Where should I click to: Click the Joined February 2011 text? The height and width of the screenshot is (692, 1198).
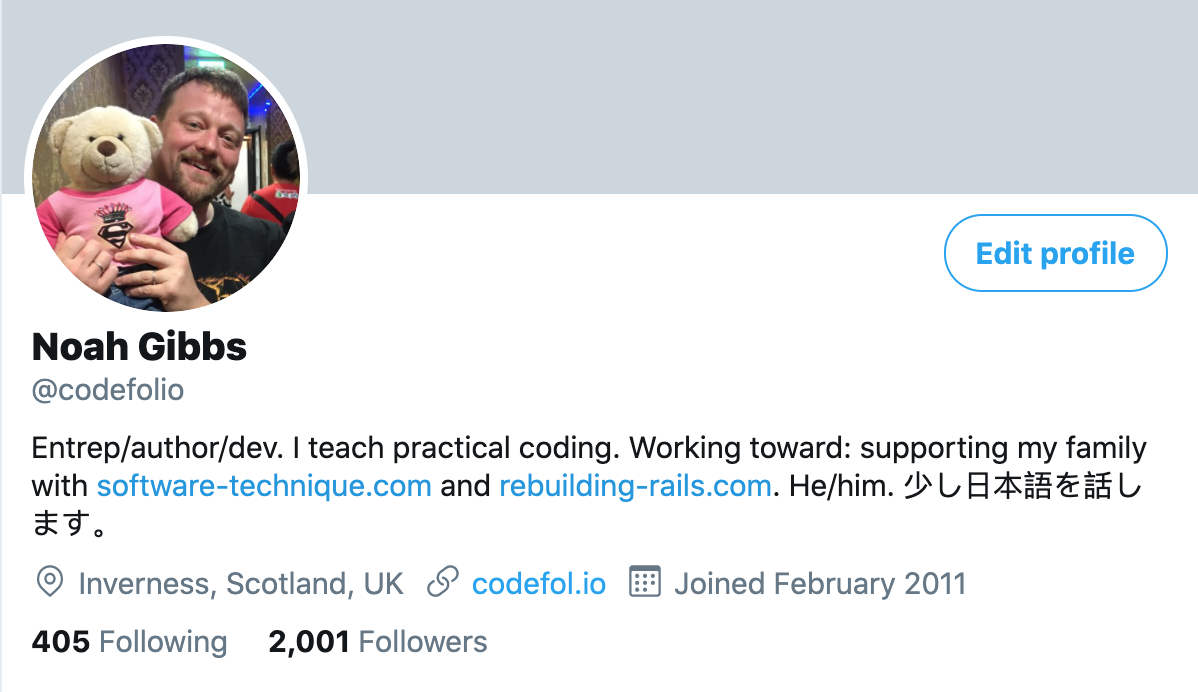pos(820,583)
